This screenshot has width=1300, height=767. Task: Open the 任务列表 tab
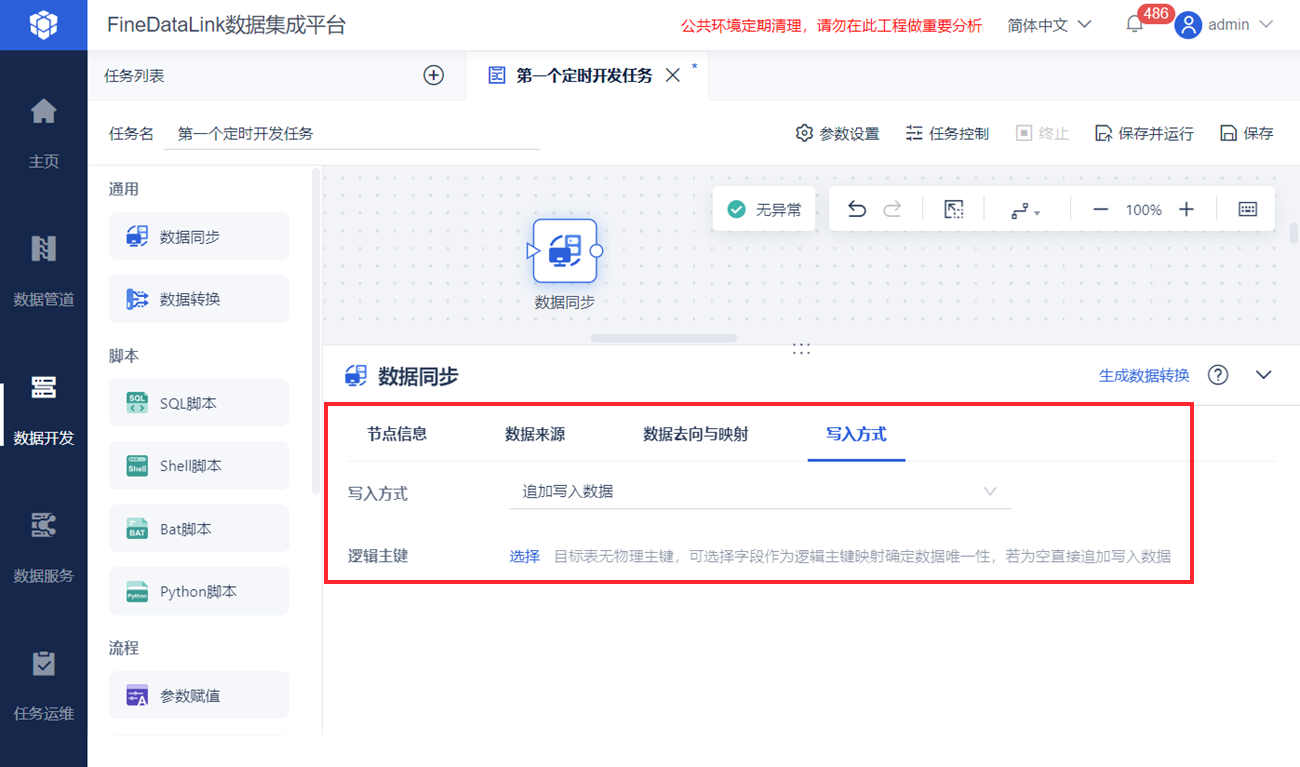tap(134, 75)
